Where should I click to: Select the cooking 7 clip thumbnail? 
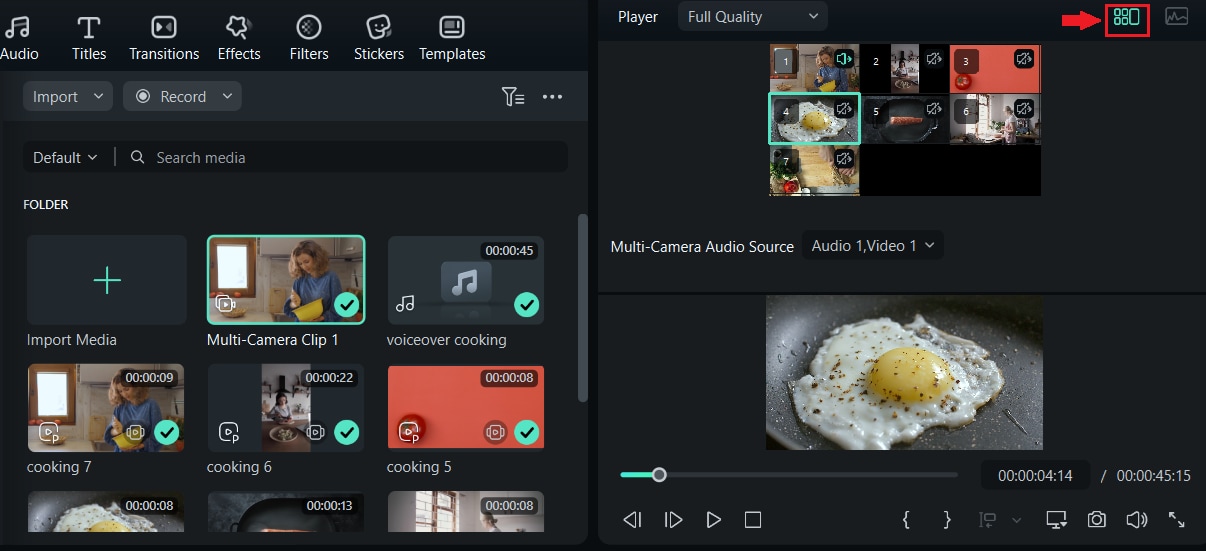(x=106, y=407)
